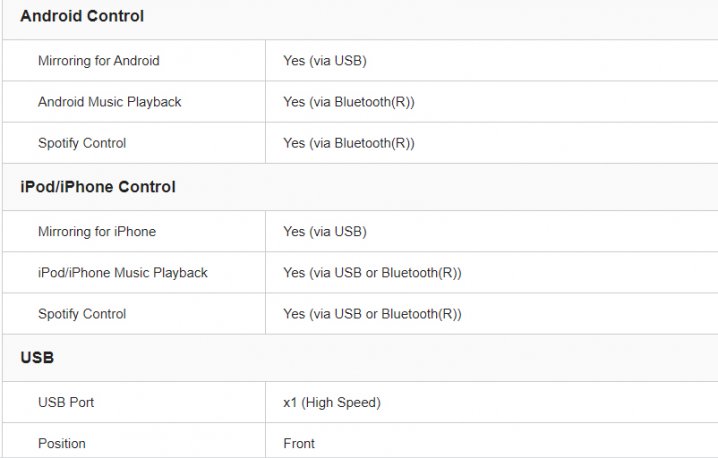
Task: Click the empty area right of Android Control
Action: (x=430, y=18)
